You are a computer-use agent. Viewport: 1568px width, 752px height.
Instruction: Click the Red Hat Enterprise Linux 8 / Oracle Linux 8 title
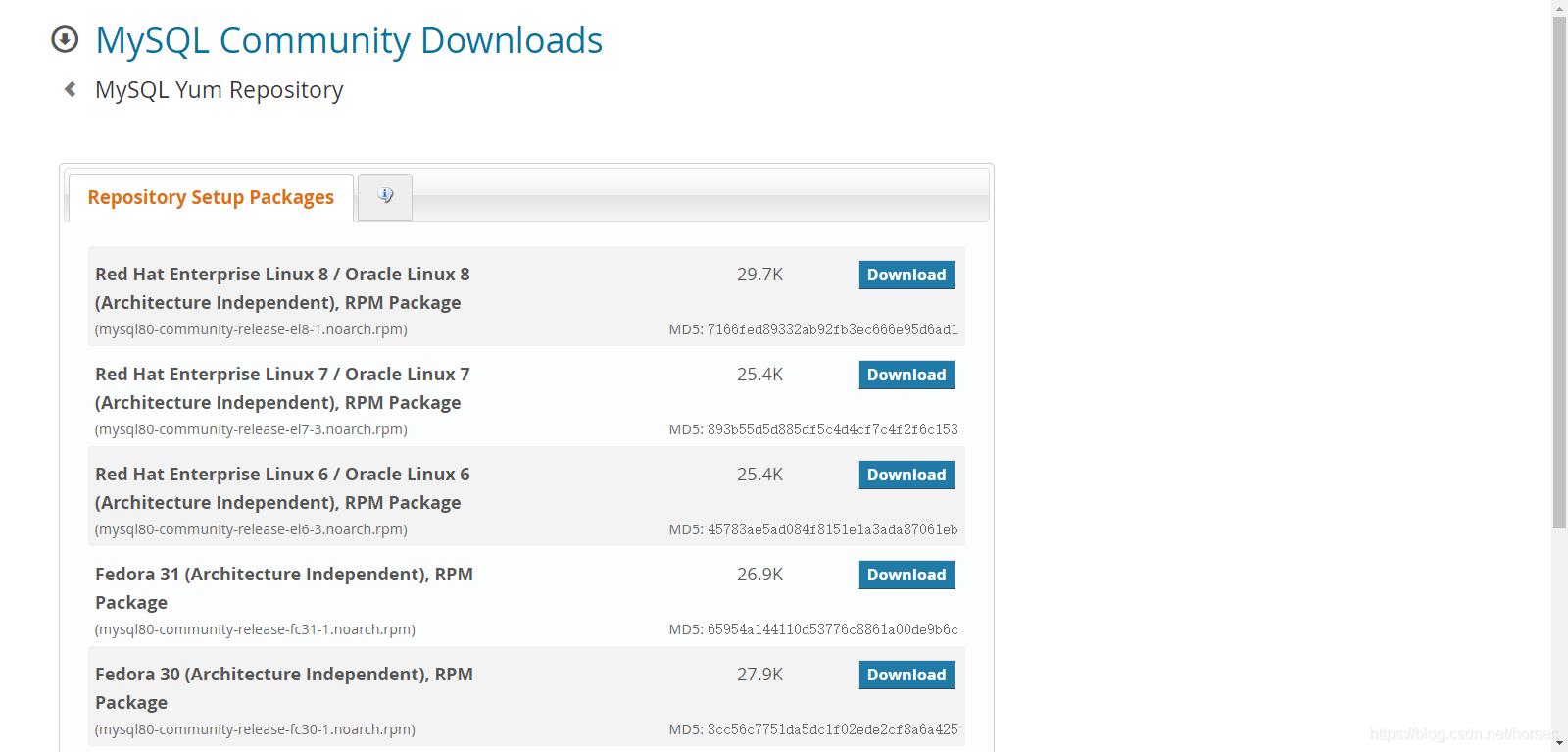tap(282, 288)
